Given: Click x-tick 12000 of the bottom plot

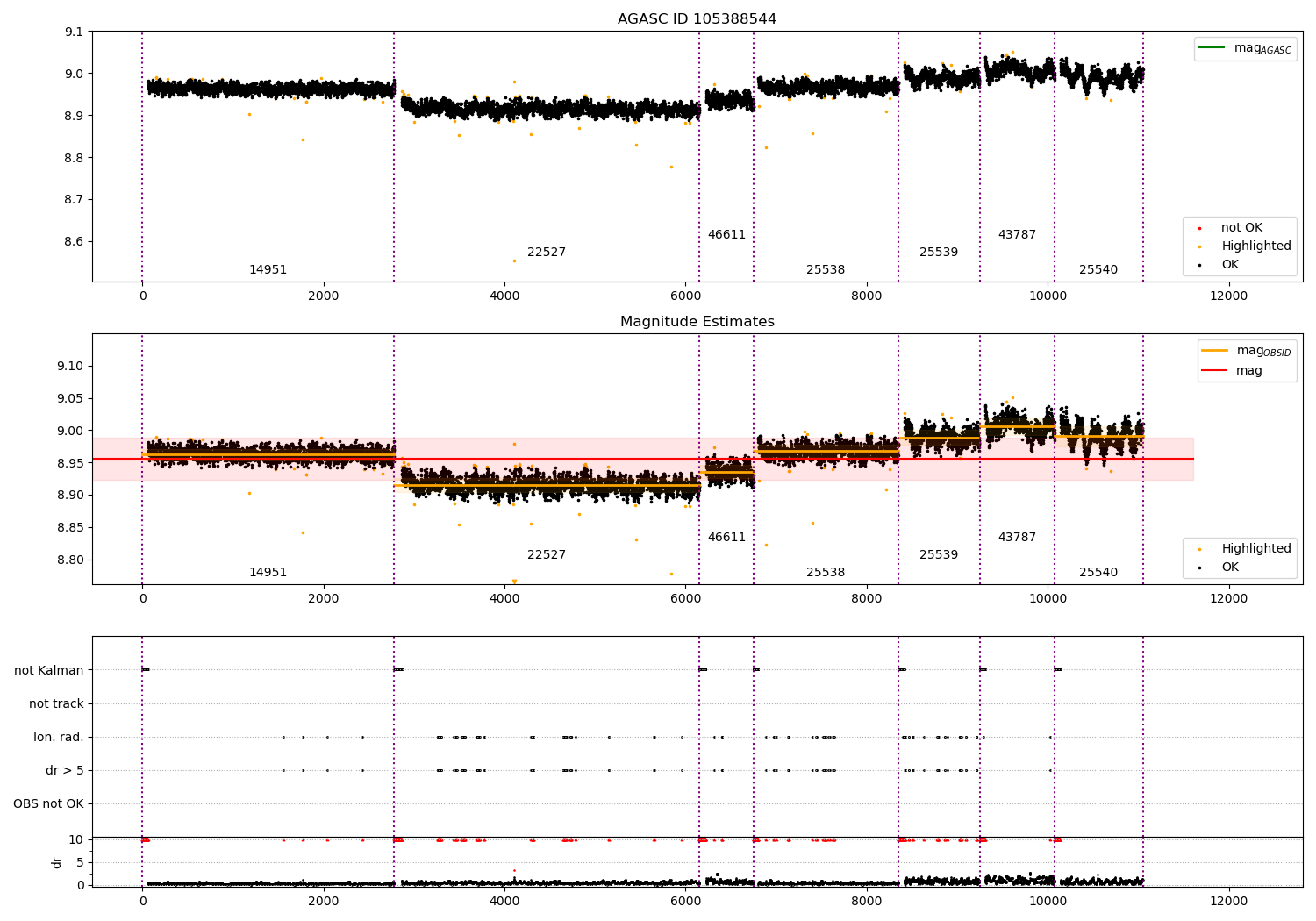Looking at the screenshot, I should click(x=1228, y=901).
